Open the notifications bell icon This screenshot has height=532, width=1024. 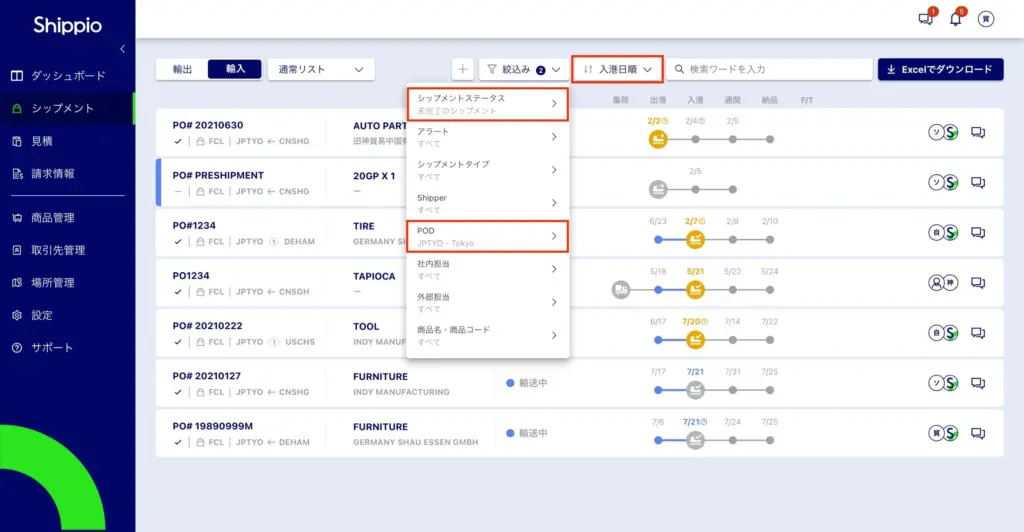pos(956,19)
